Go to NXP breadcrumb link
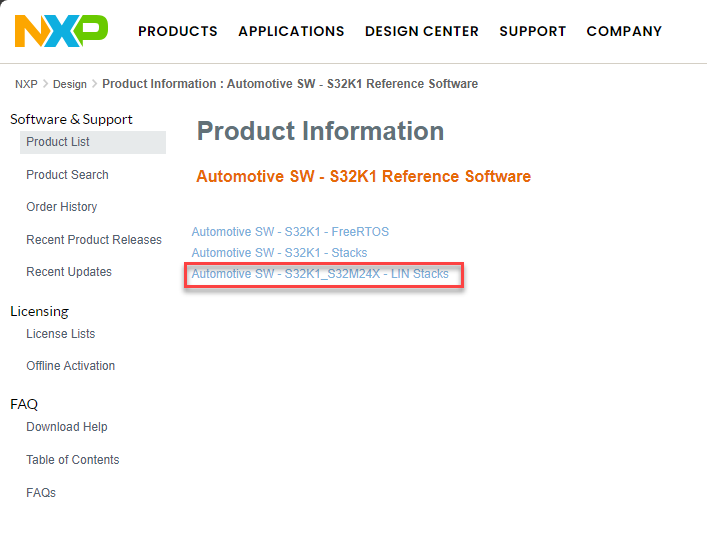This screenshot has width=707, height=538. [x=26, y=84]
